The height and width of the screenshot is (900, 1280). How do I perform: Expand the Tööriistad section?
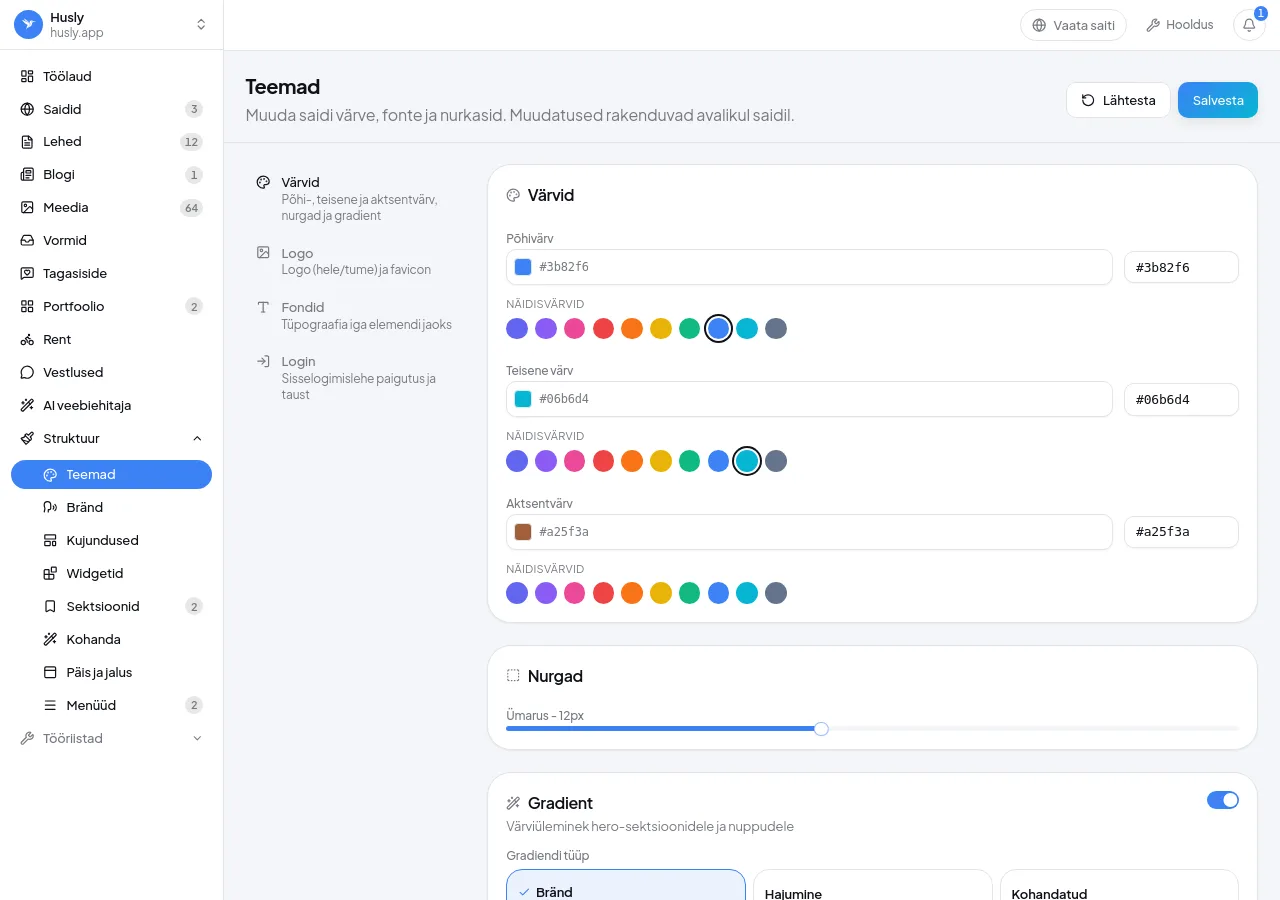point(112,738)
